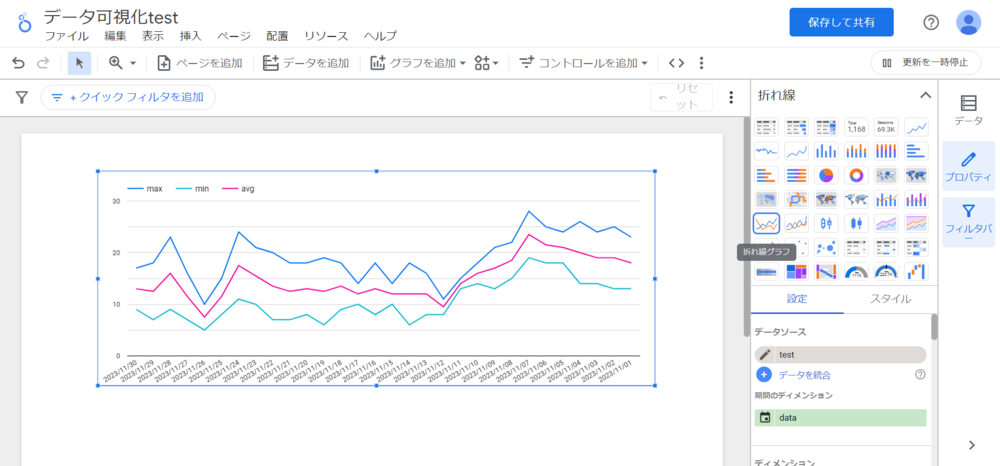Open the フィルタバー side panel

[x=968, y=222]
